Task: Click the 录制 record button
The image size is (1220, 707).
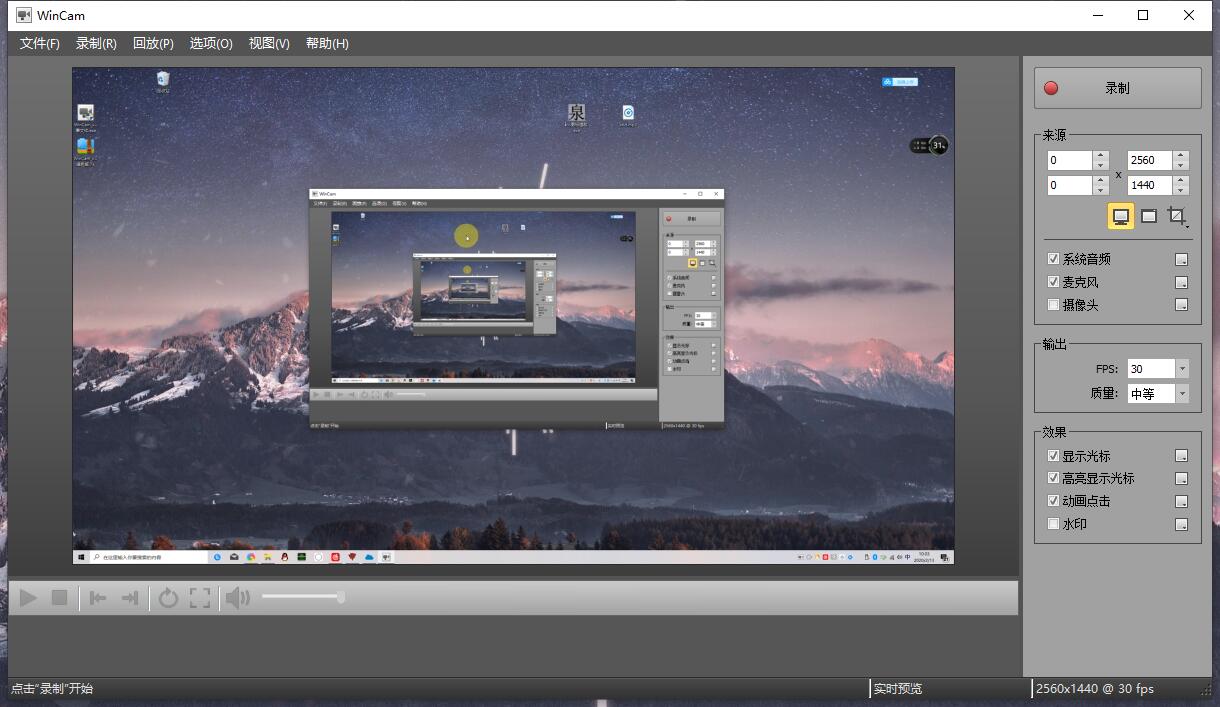Action: click(x=1117, y=88)
